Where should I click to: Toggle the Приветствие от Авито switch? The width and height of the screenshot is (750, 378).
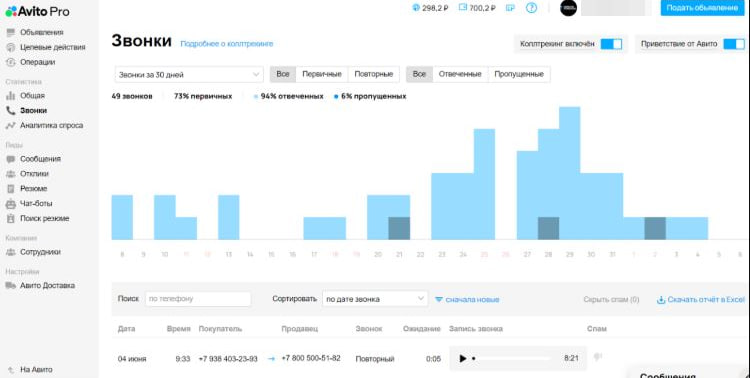click(734, 44)
